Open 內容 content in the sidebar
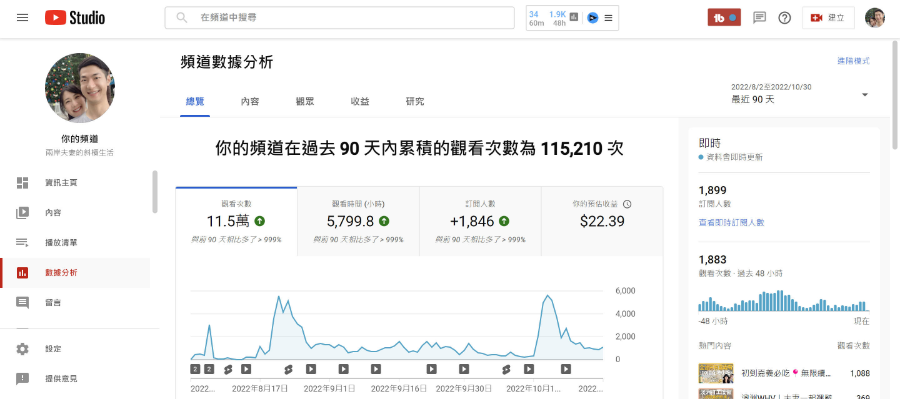Viewport: 900px width, 399px height. [75, 212]
